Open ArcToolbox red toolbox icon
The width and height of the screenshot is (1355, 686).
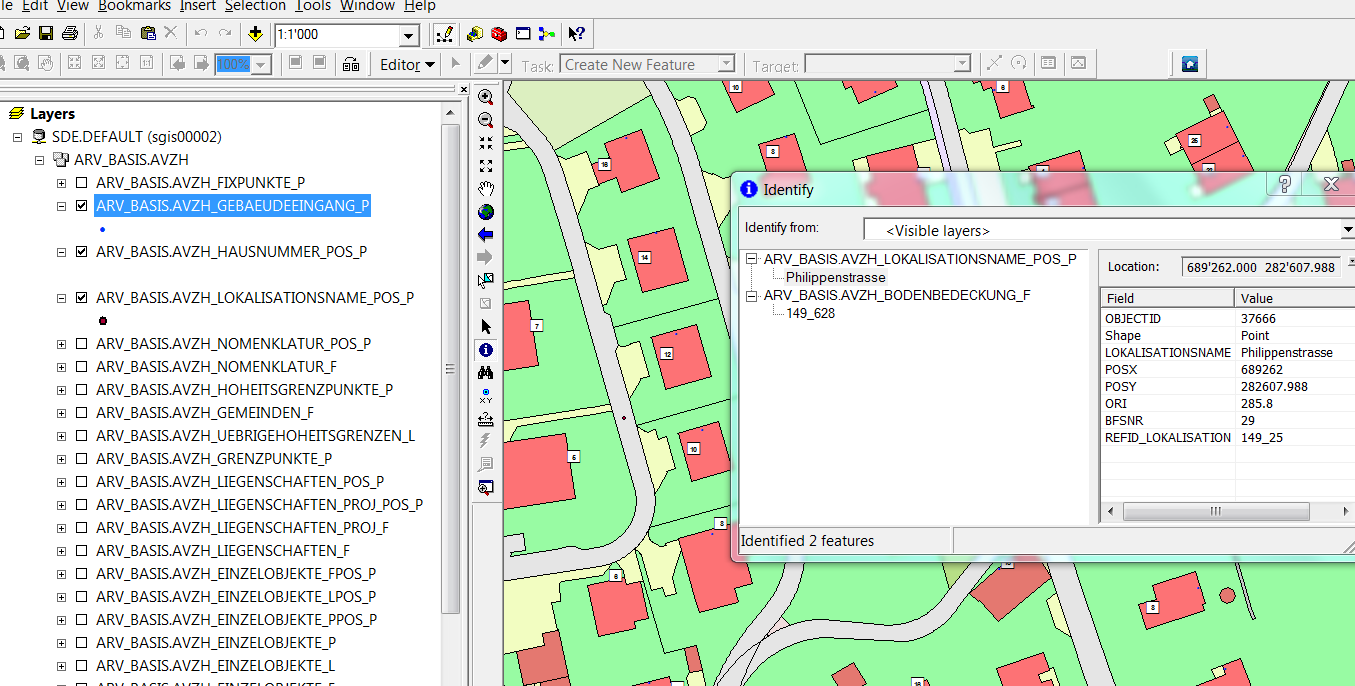[499, 34]
